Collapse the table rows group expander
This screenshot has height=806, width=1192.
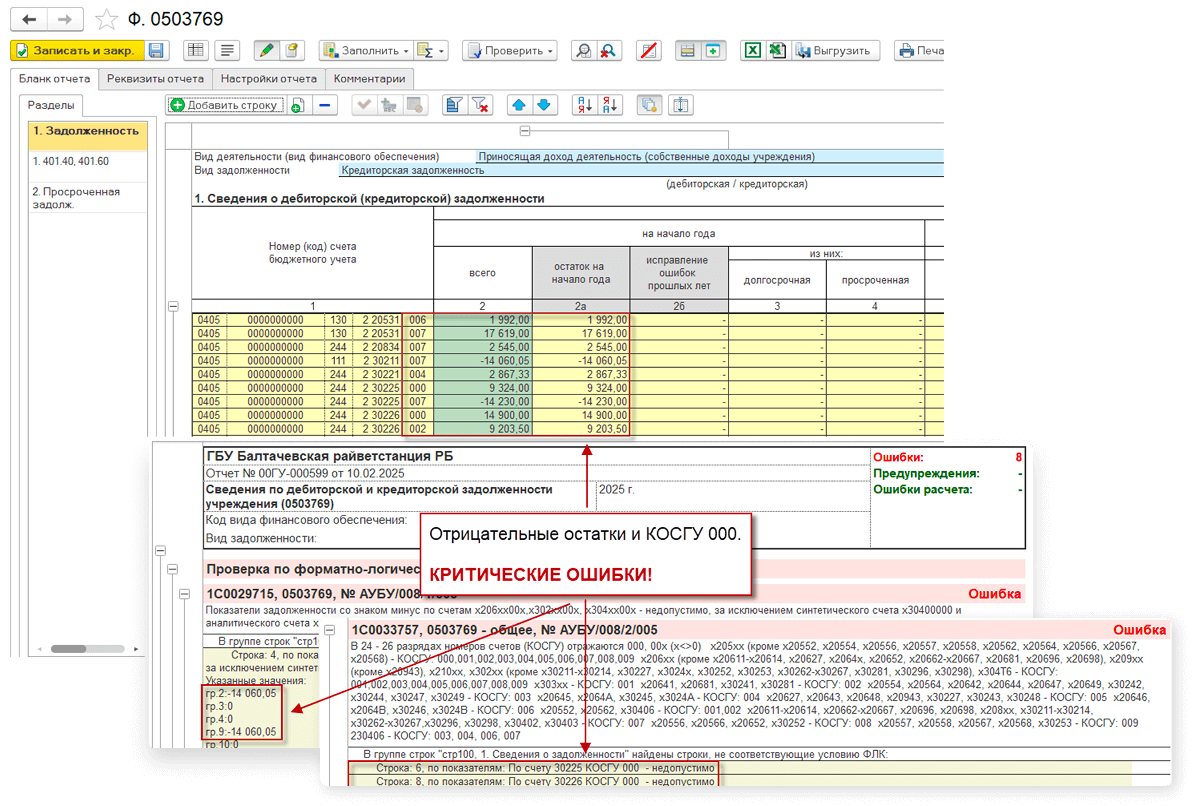(x=173, y=306)
